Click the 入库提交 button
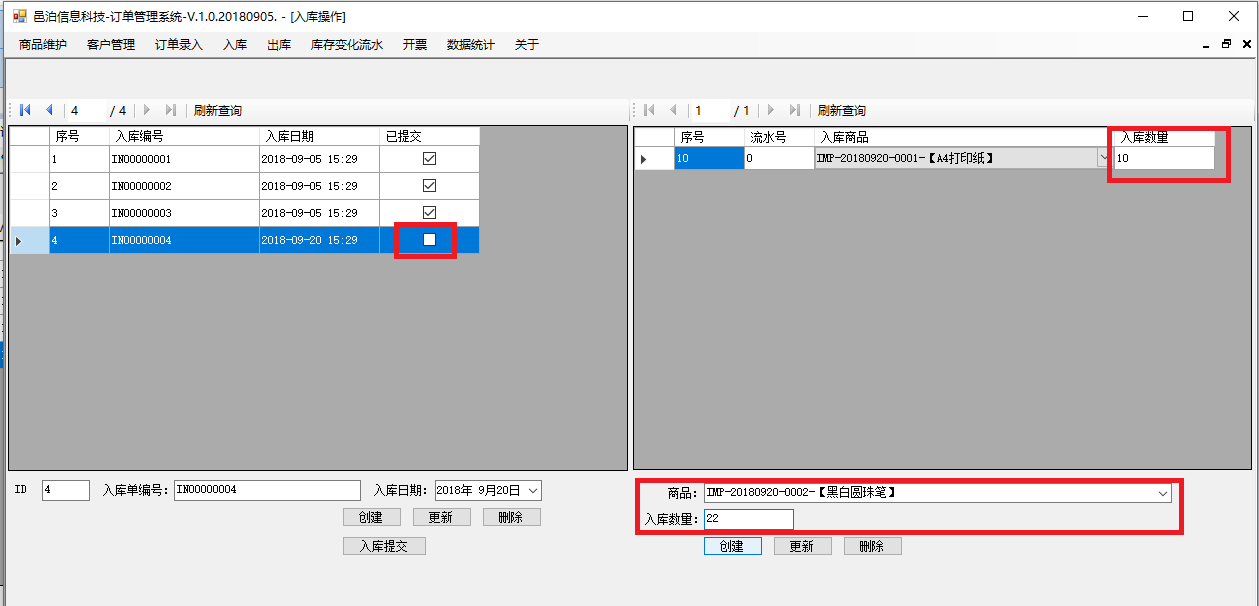This screenshot has width=1259, height=606. [385, 546]
